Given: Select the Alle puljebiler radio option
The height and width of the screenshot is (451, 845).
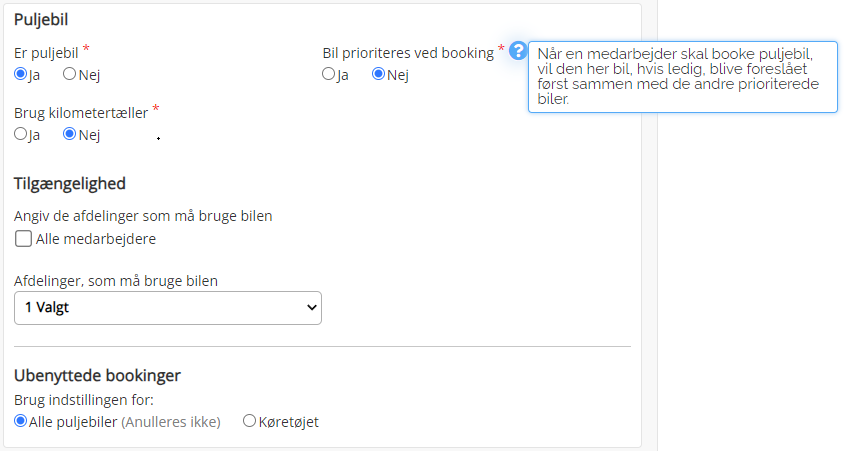Looking at the screenshot, I should [x=20, y=421].
